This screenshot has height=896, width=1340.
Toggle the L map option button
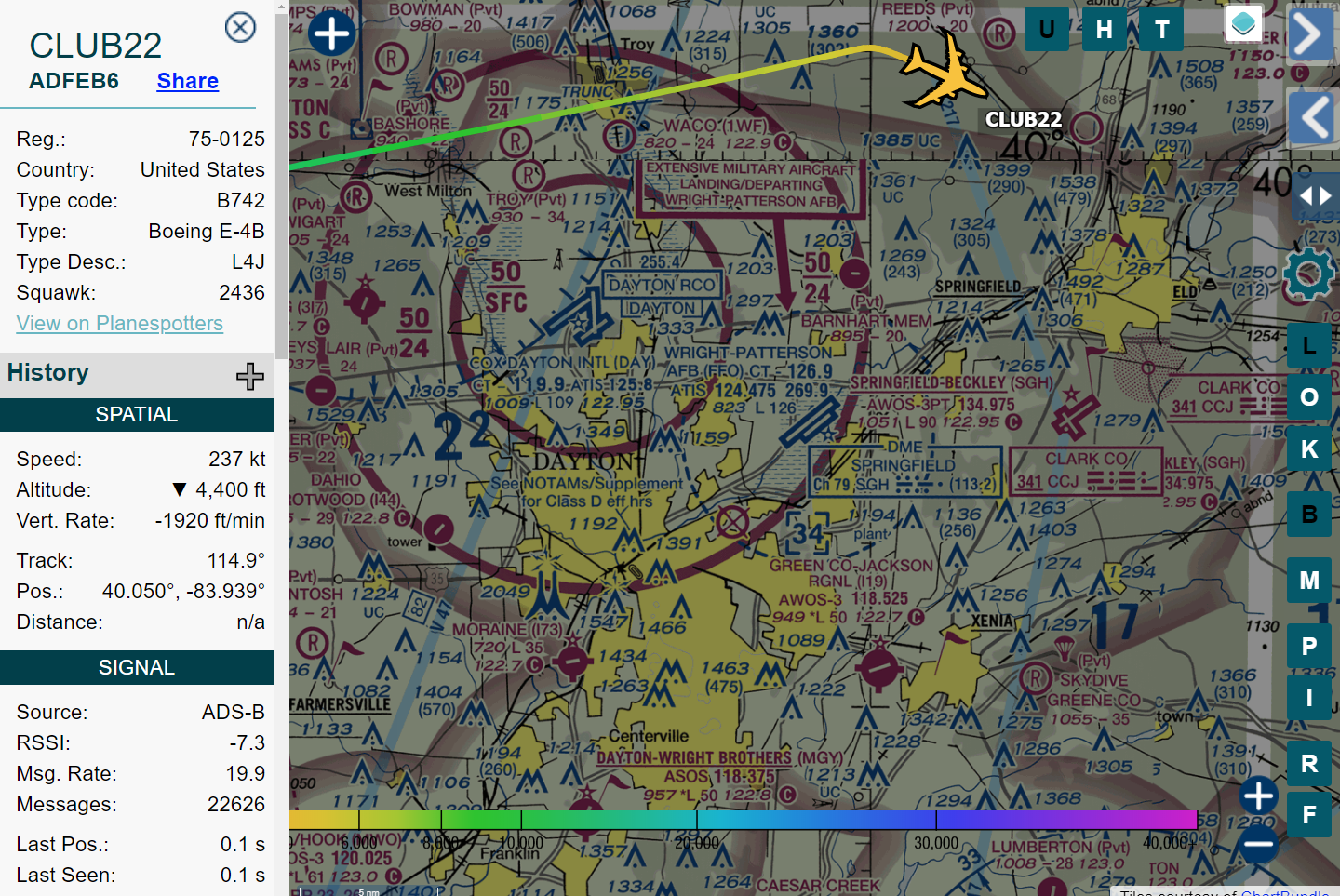tap(1309, 345)
